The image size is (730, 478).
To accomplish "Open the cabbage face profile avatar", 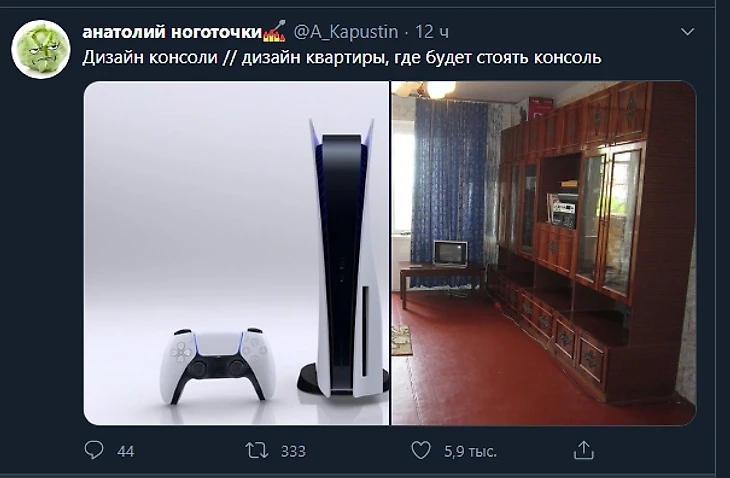I will pos(41,49).
